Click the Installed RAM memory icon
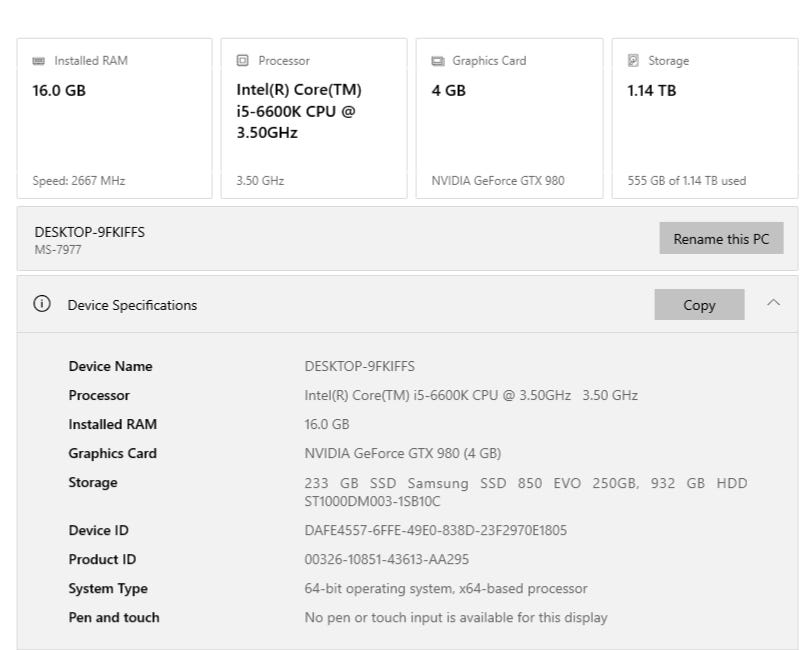The height and width of the screenshot is (650, 812). pos(39,61)
